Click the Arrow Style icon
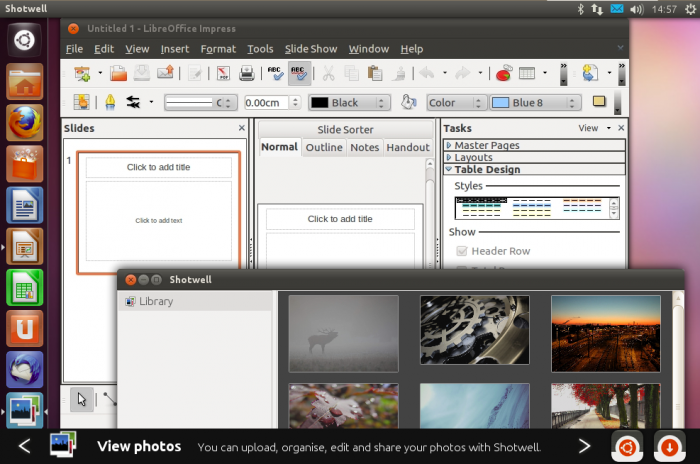Viewport: 700px width, 464px height. (x=133, y=102)
